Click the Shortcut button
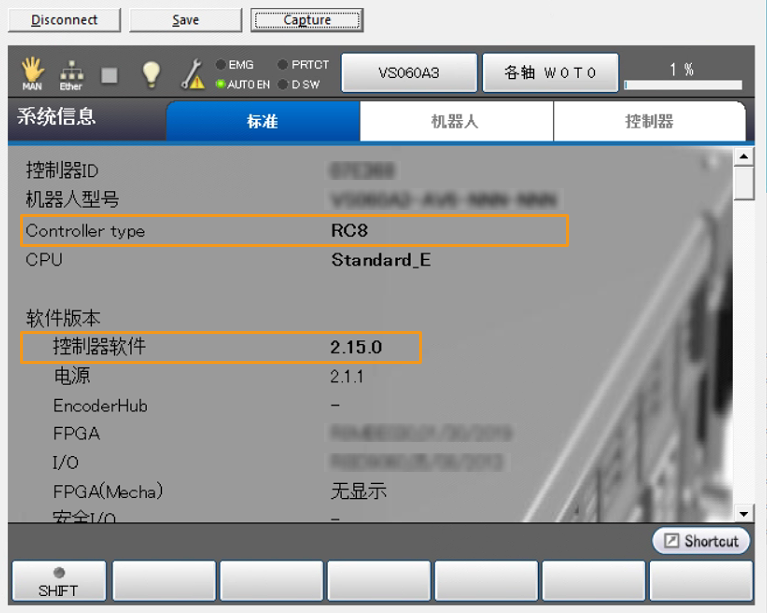 click(x=701, y=541)
